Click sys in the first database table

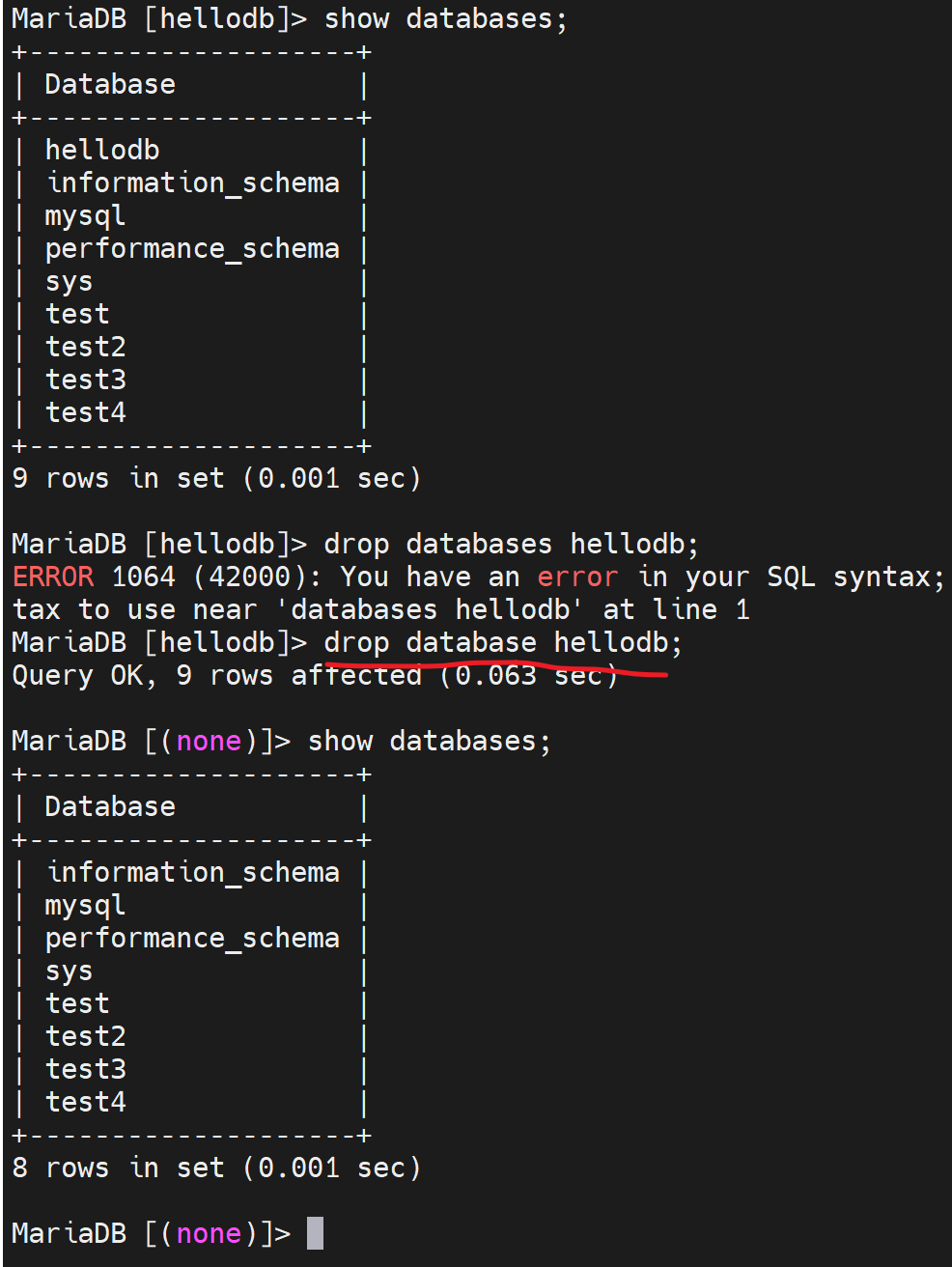click(69, 281)
